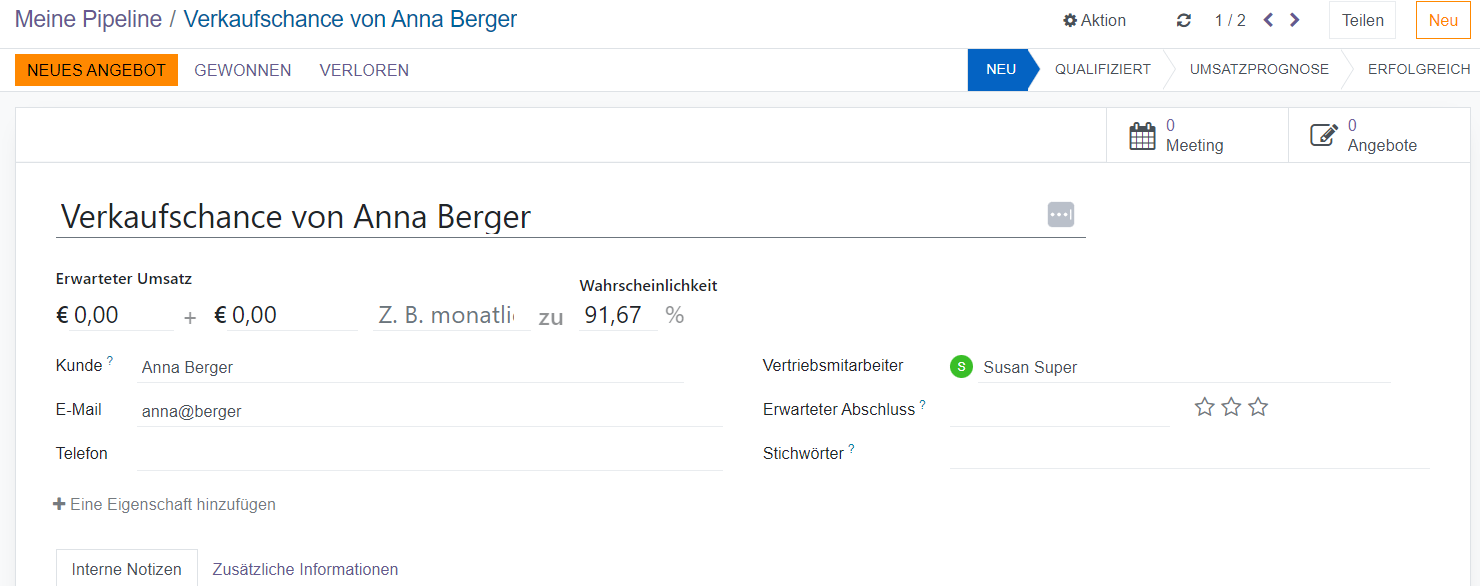Click the Aktion gear icon
1480x586 pixels.
click(1070, 21)
